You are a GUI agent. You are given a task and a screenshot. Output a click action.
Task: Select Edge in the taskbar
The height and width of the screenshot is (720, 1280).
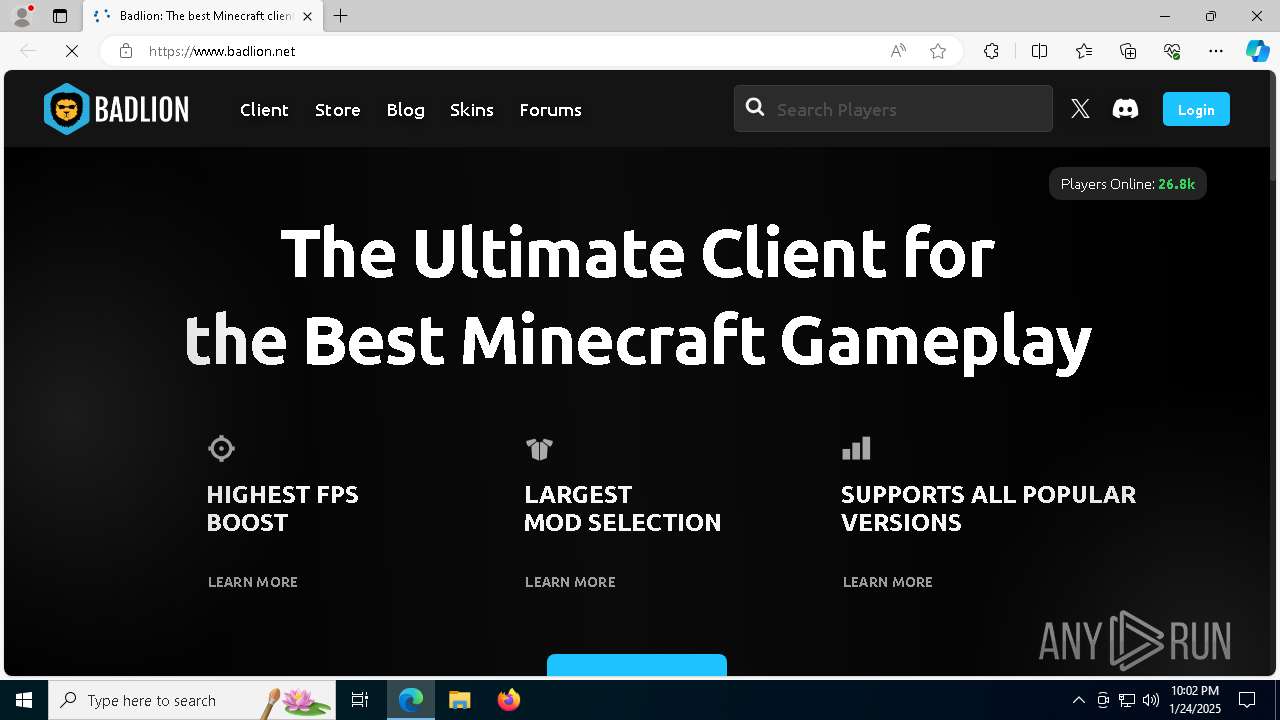tap(411, 700)
